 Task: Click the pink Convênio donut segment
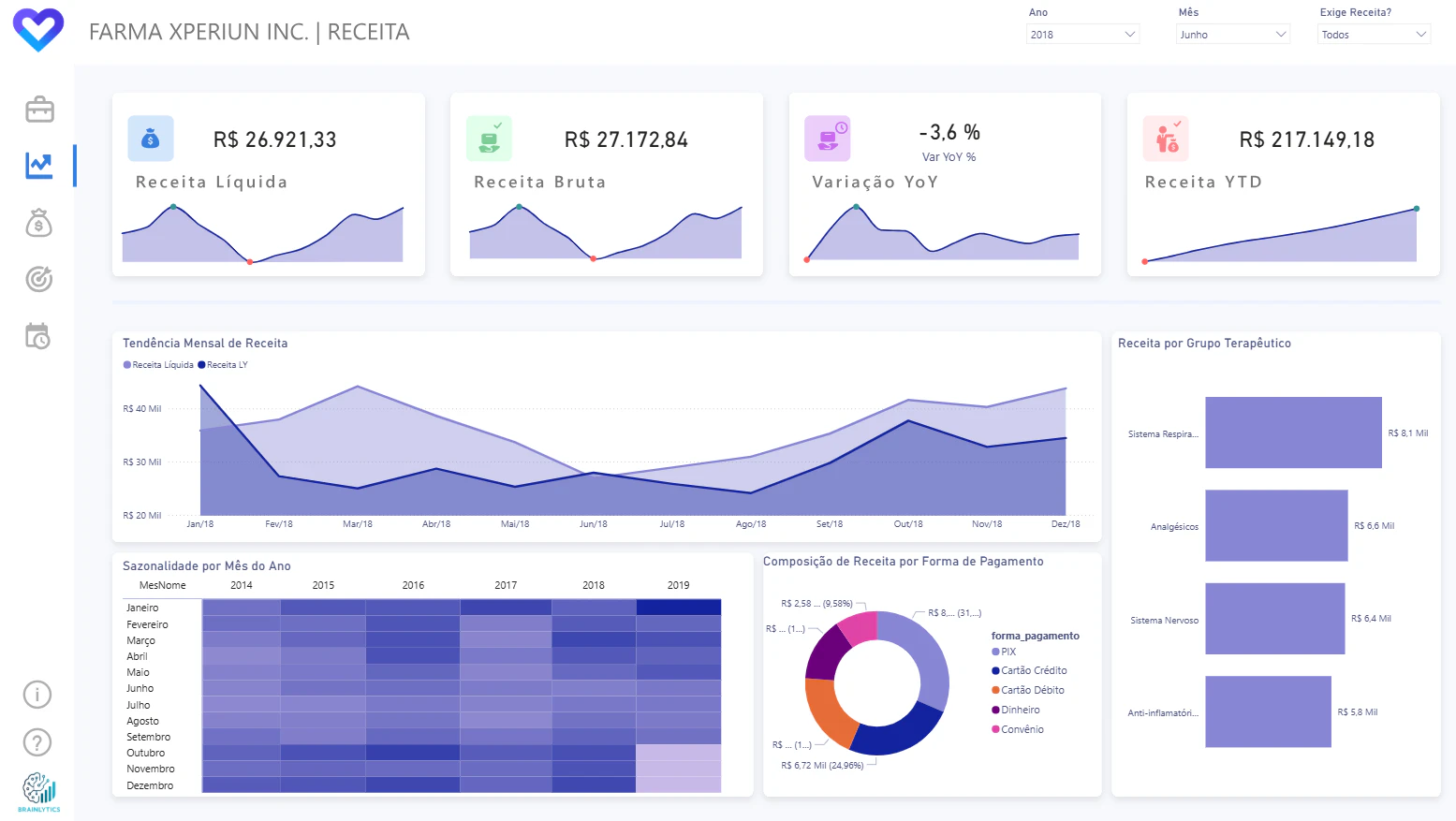pos(860,626)
